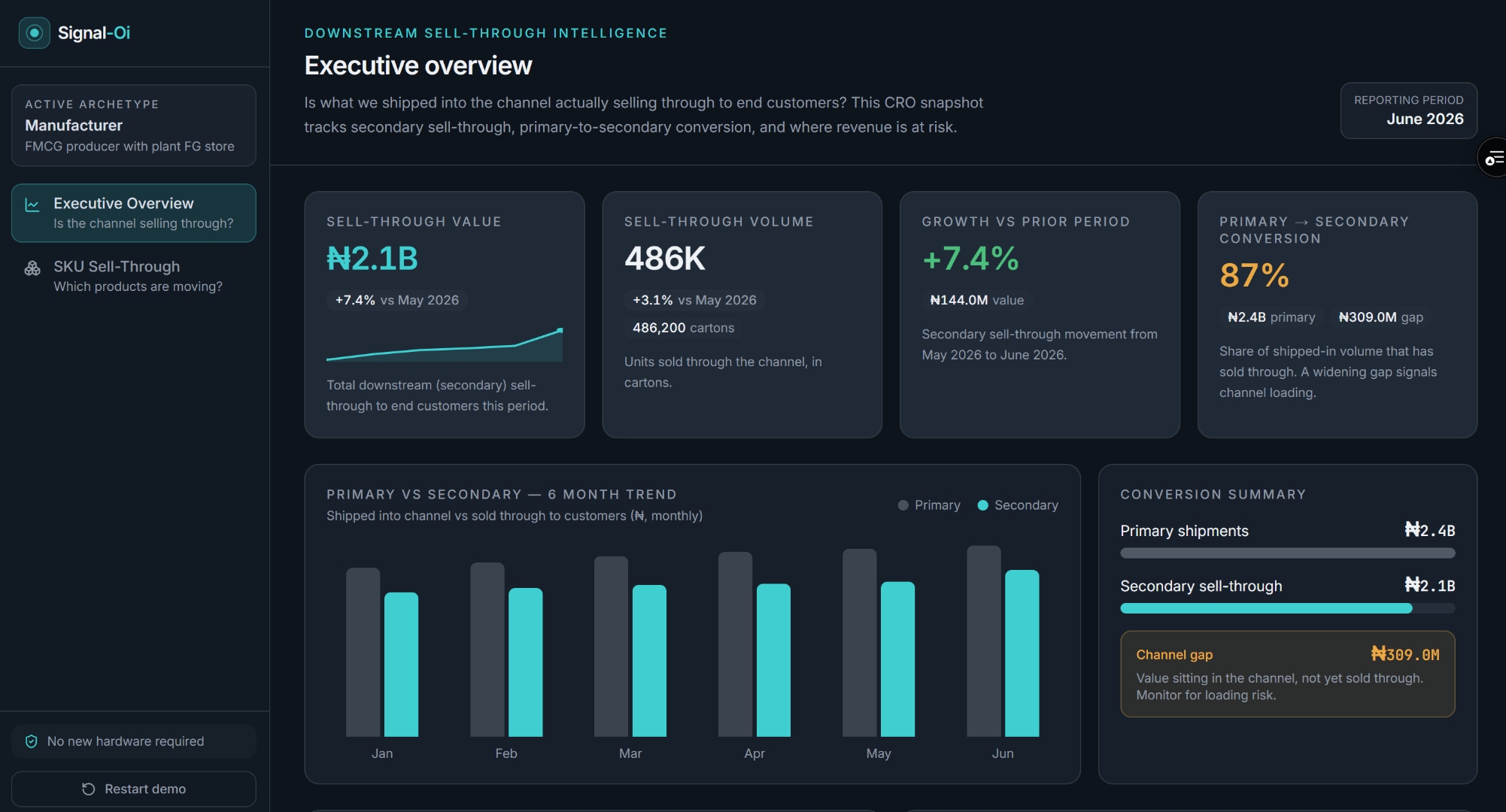Click the ₦144.0M value badge
The height and width of the screenshot is (812, 1506).
tap(976, 300)
